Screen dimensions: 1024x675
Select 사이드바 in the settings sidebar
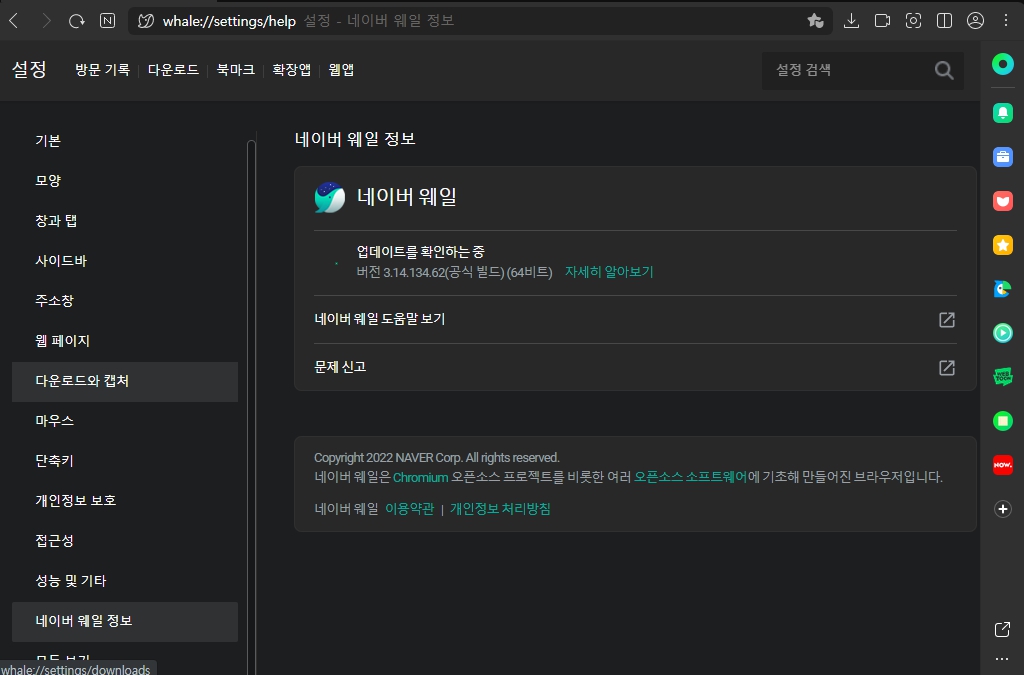click(x=125, y=261)
